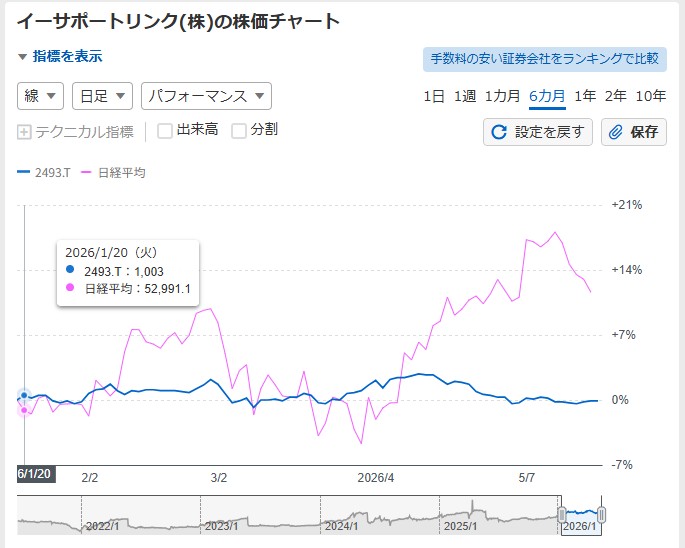This screenshot has width=685, height=548.
Task: Open the パフォーマンス display dropdown
Action: point(206,96)
